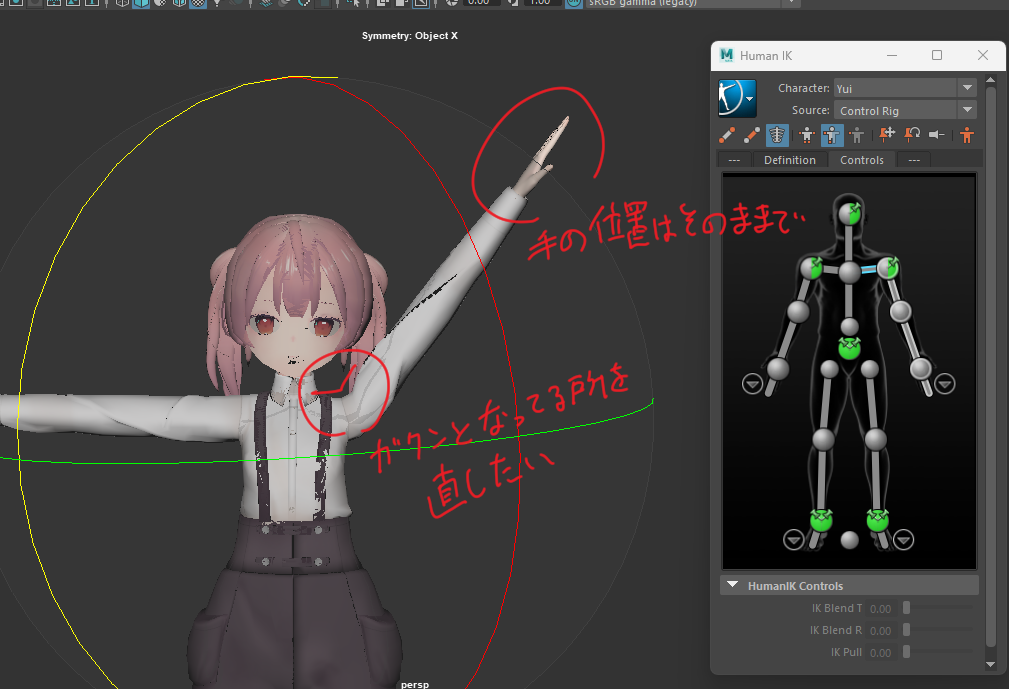Select the reference effector between the feet

pyautogui.click(x=849, y=540)
